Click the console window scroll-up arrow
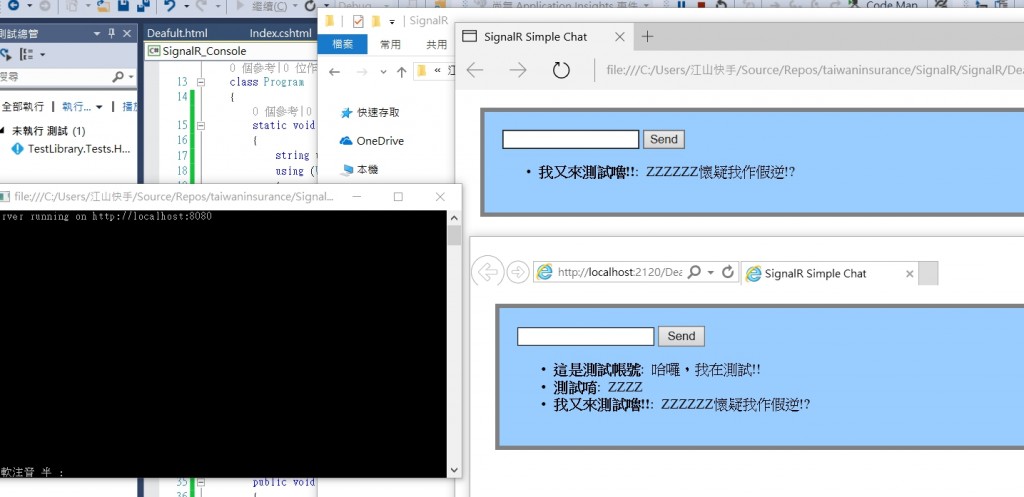This screenshot has width=1024, height=497. click(455, 217)
